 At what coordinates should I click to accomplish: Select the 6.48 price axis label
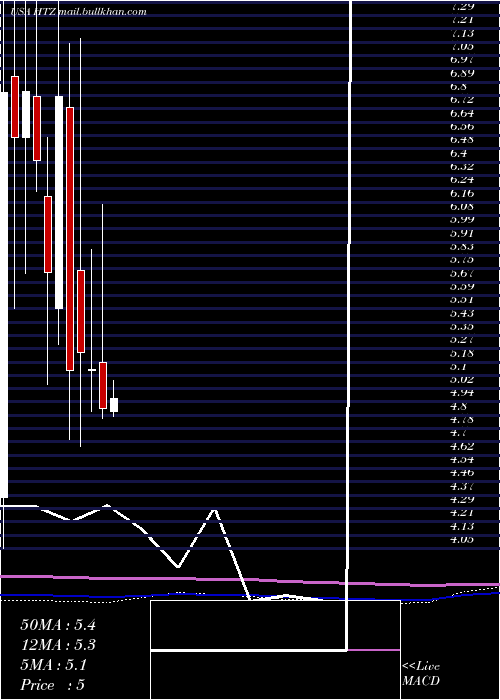tap(462, 139)
